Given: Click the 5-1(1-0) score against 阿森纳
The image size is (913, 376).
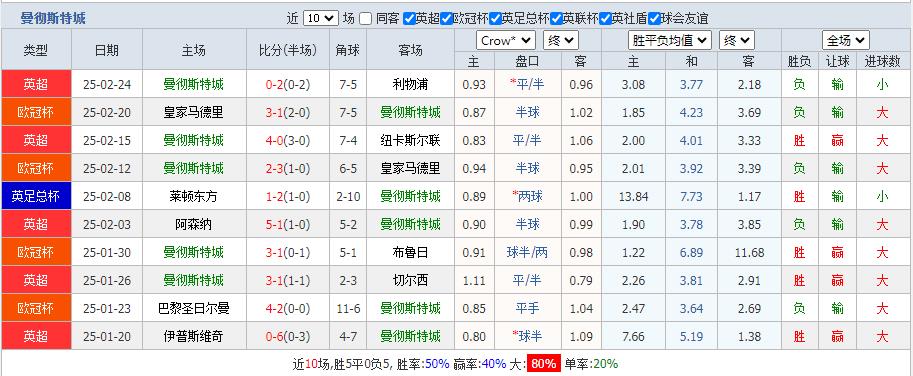Looking at the screenshot, I should click(x=288, y=224).
